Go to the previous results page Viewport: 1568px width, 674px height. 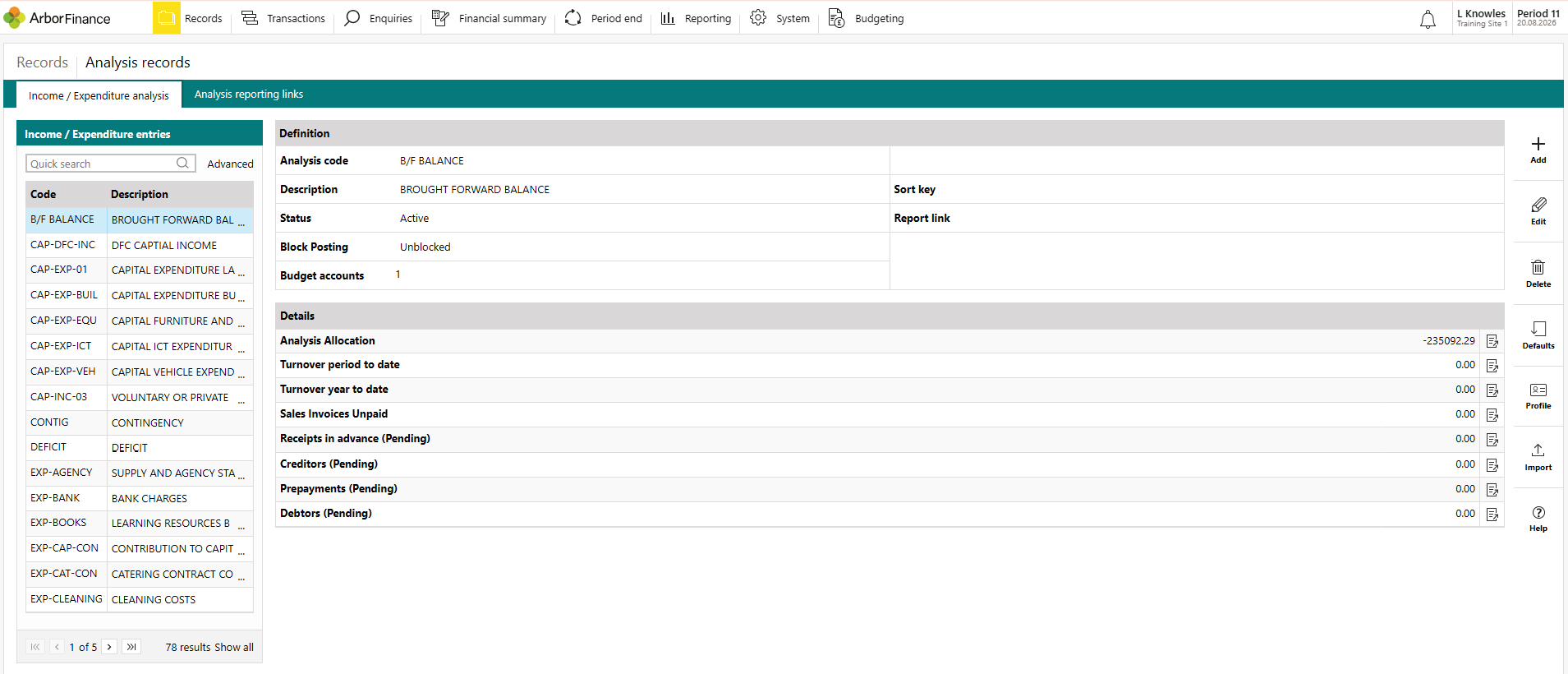coord(57,647)
